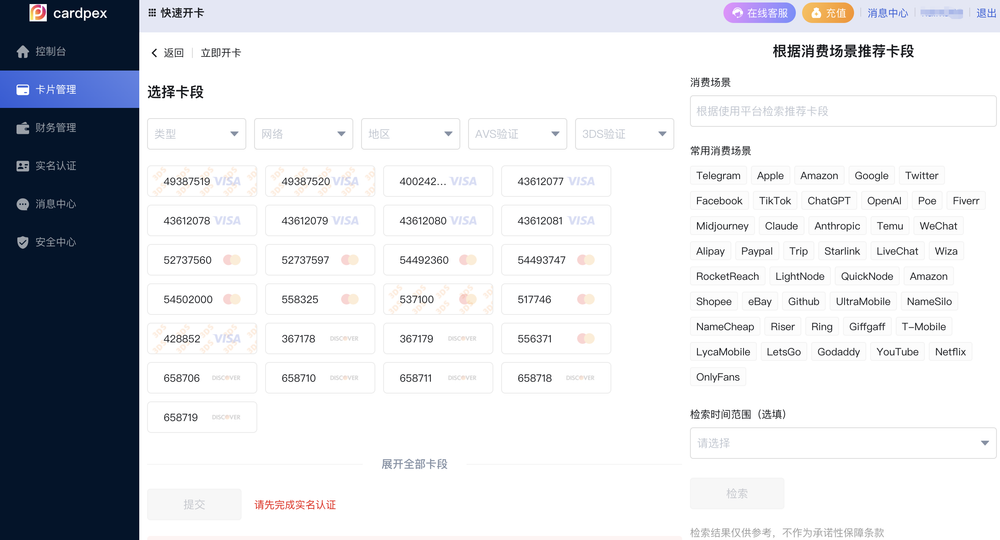Open the AVS验证 dropdown filter

[517, 134]
